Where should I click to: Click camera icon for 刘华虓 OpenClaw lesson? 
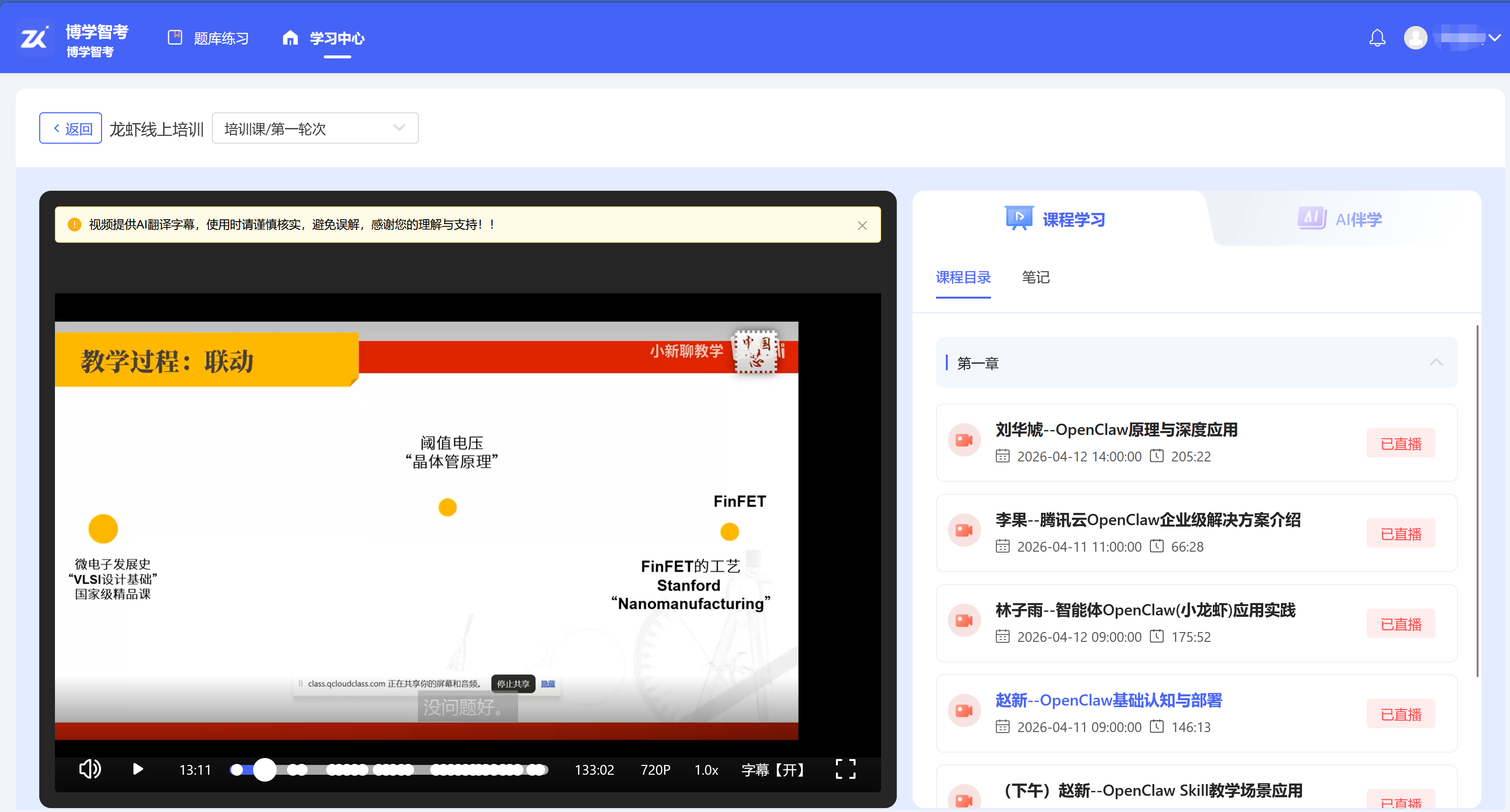[963, 440]
